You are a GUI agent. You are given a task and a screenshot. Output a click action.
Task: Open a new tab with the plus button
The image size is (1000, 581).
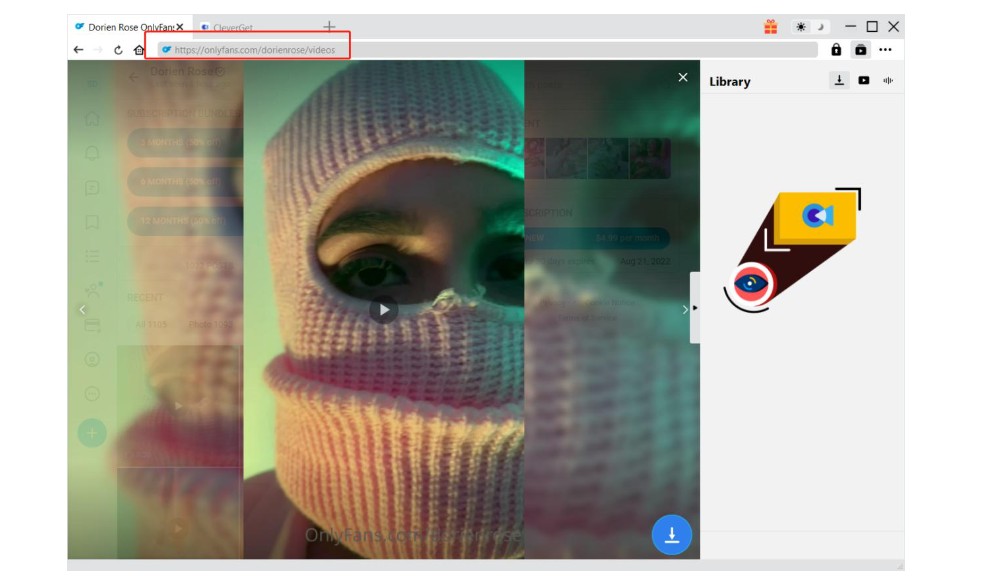329,27
